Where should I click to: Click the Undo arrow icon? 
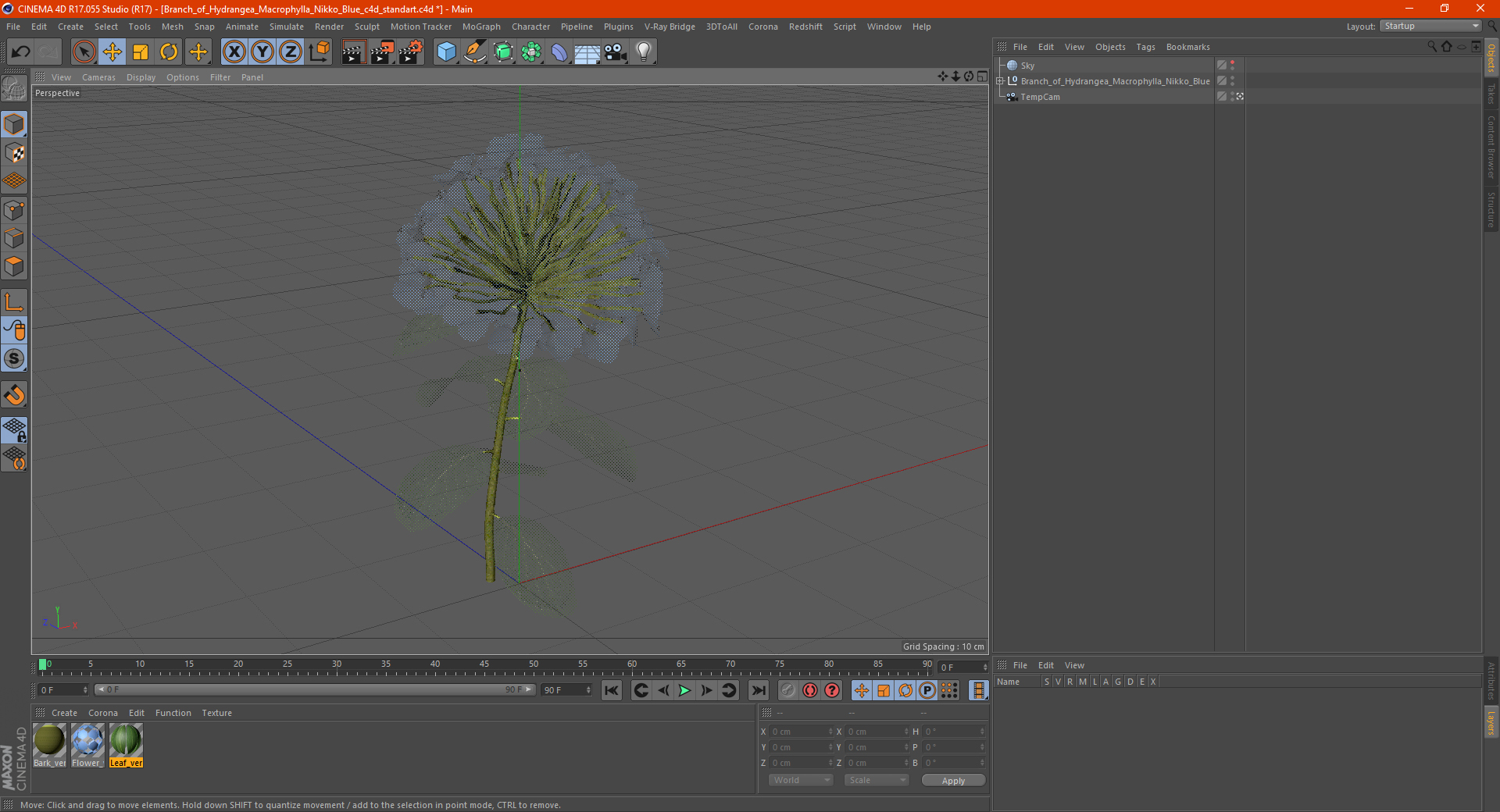point(20,52)
